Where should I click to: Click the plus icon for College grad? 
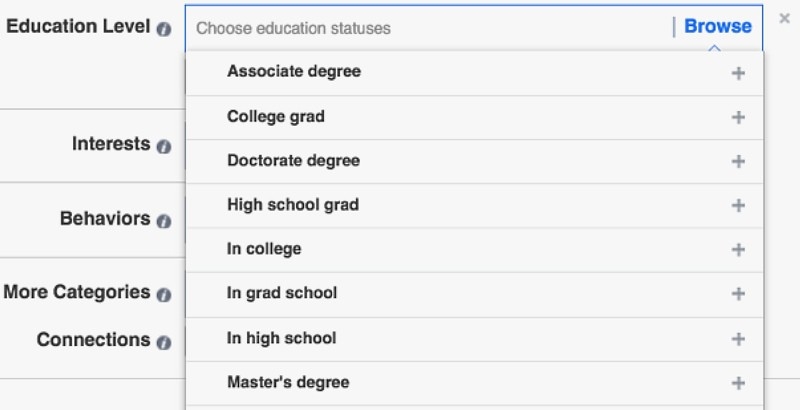tap(739, 117)
